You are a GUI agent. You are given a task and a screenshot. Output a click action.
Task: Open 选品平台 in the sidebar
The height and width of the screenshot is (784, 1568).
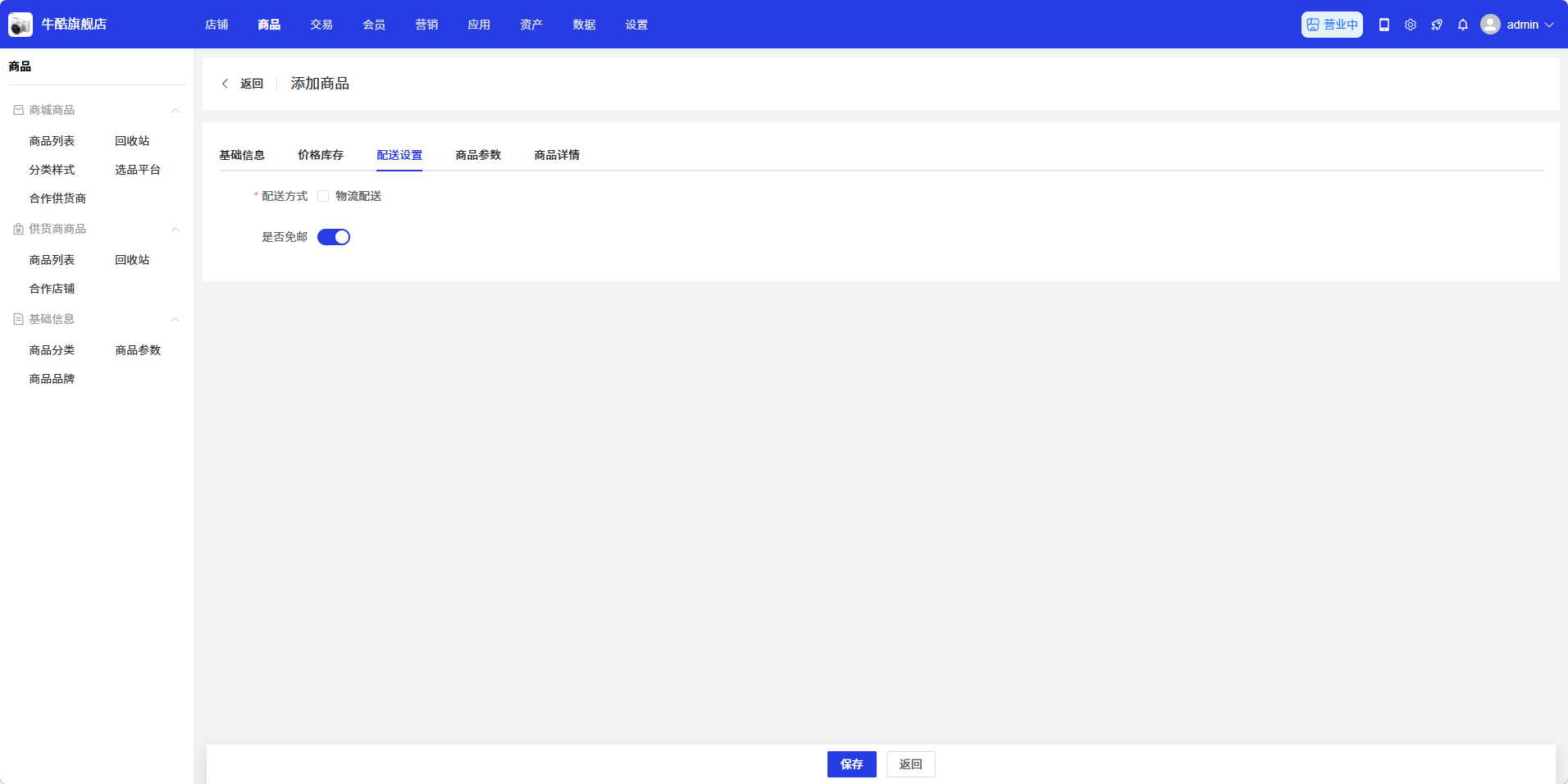pos(138,170)
